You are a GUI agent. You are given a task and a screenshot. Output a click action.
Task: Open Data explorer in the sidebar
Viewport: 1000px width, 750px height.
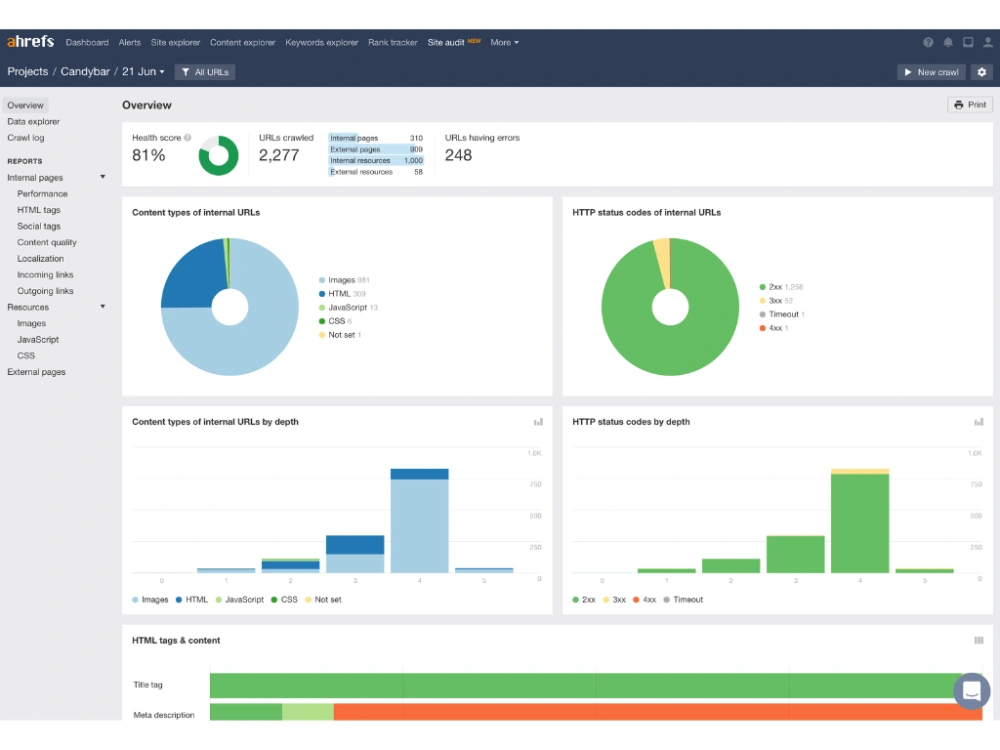33,121
